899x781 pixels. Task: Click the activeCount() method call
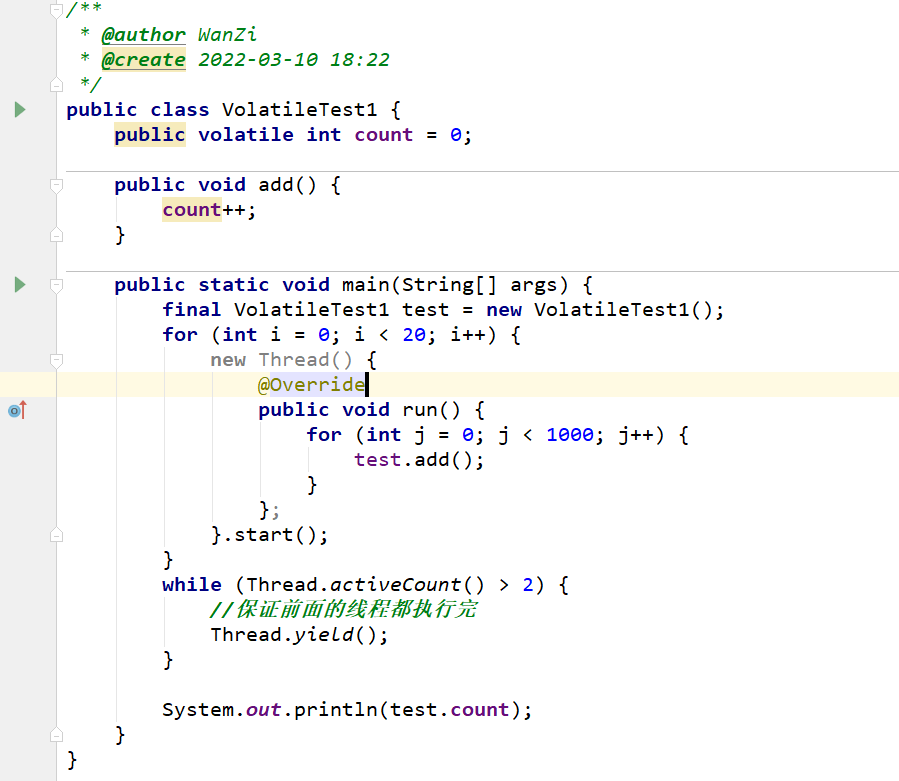407,585
